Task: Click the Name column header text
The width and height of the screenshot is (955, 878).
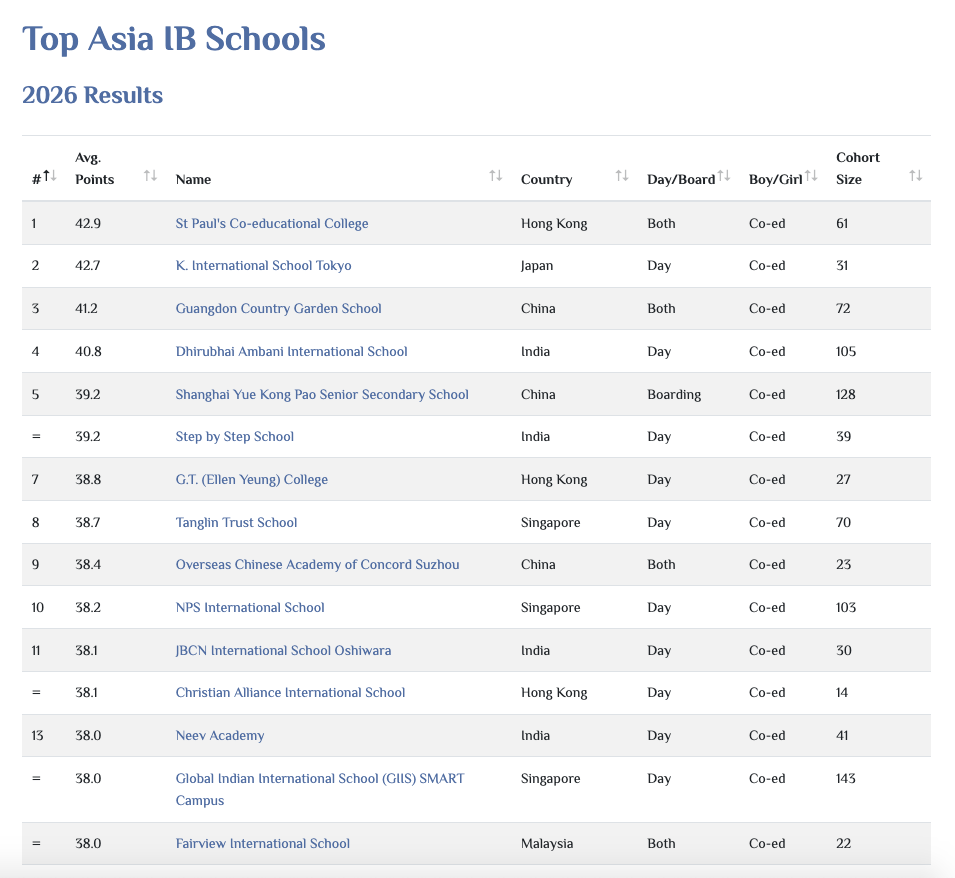Action: [193, 180]
